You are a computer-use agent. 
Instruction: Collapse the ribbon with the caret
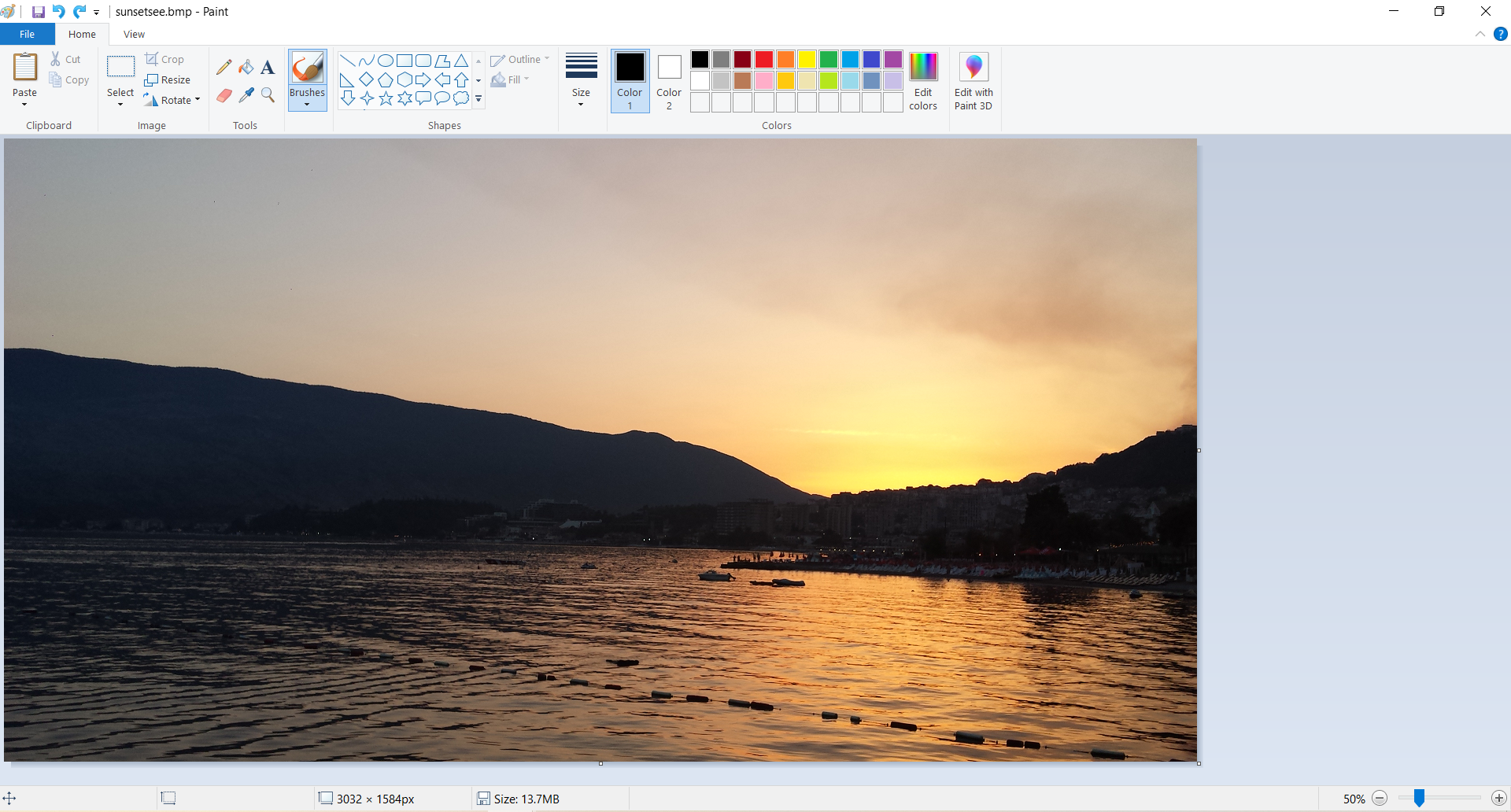[1480, 35]
